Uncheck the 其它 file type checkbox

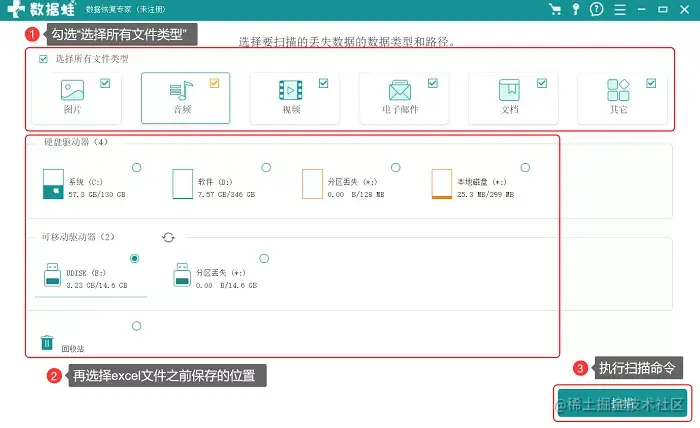pos(651,83)
